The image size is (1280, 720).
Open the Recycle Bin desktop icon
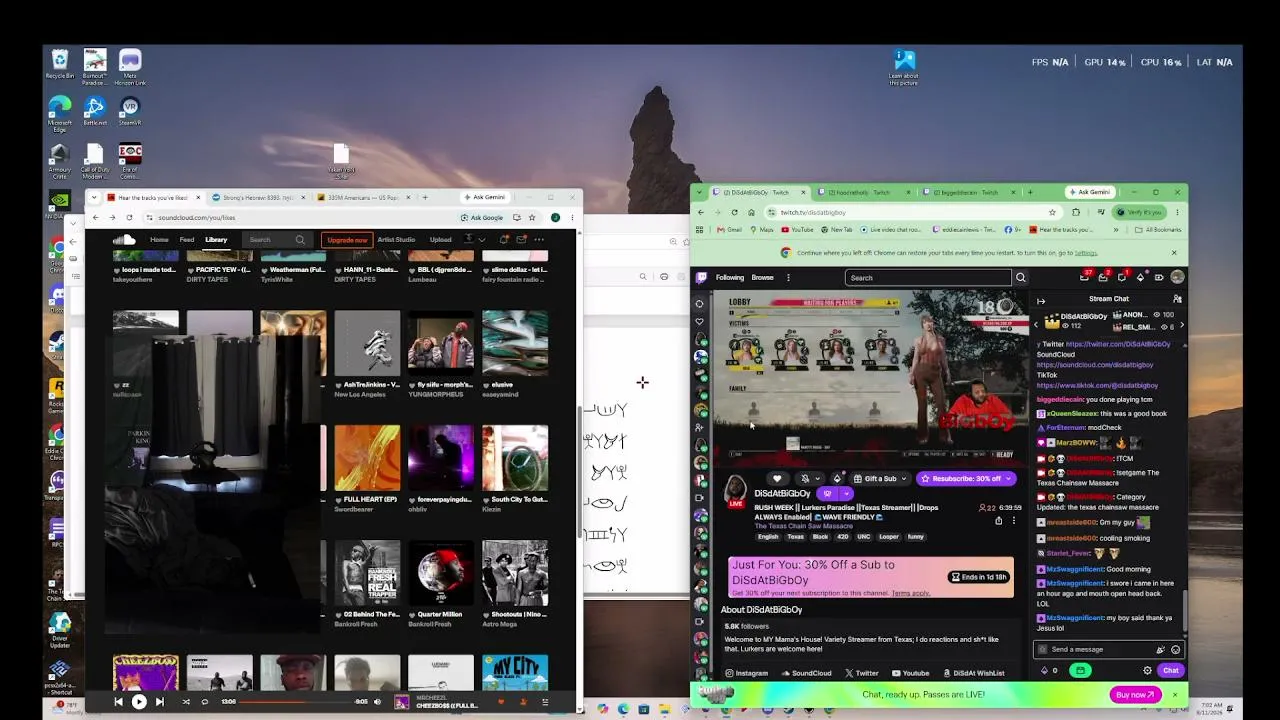[60, 65]
